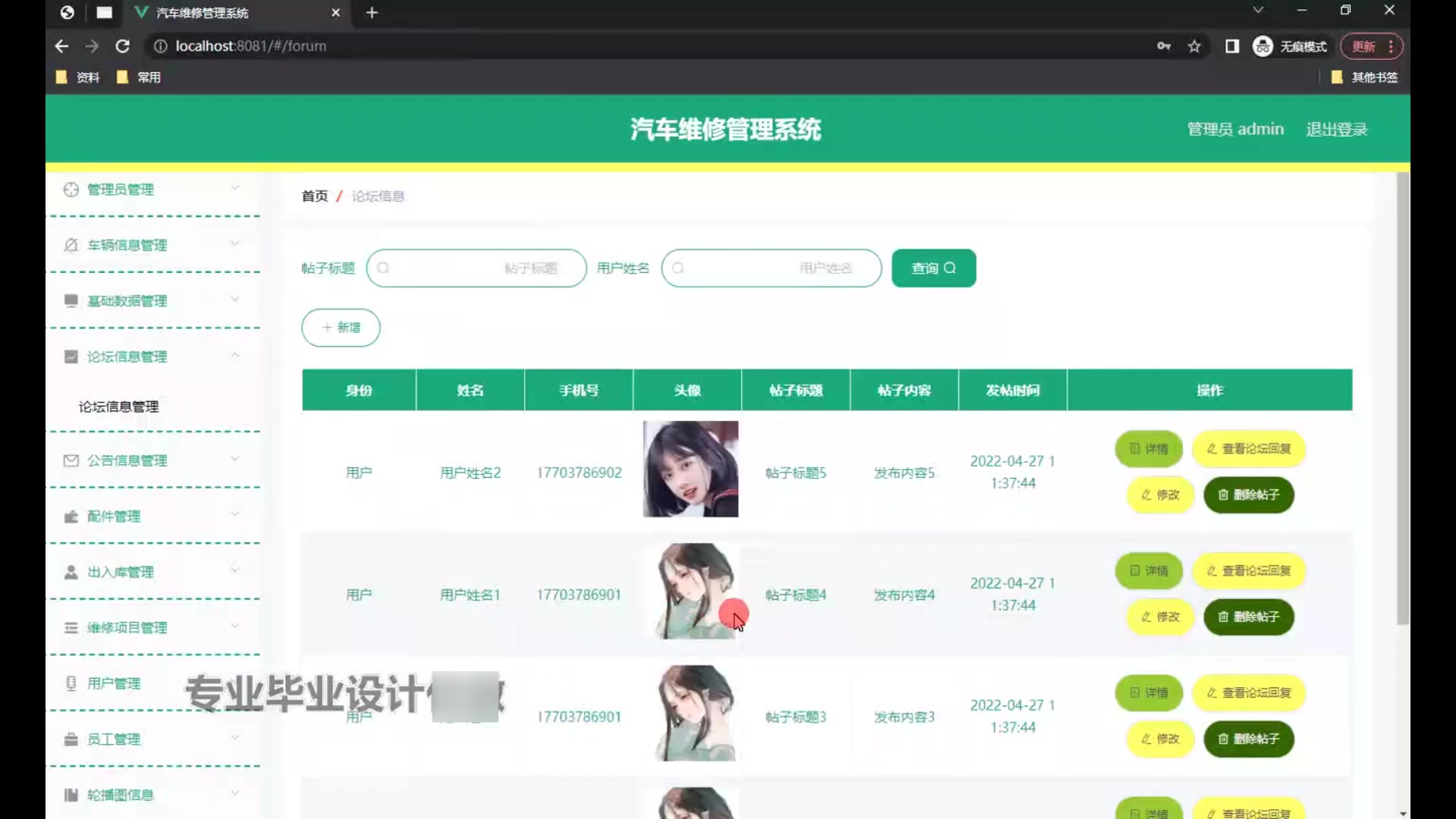
Task: Click the 用户管理 sidebar icon
Action: [x=71, y=683]
